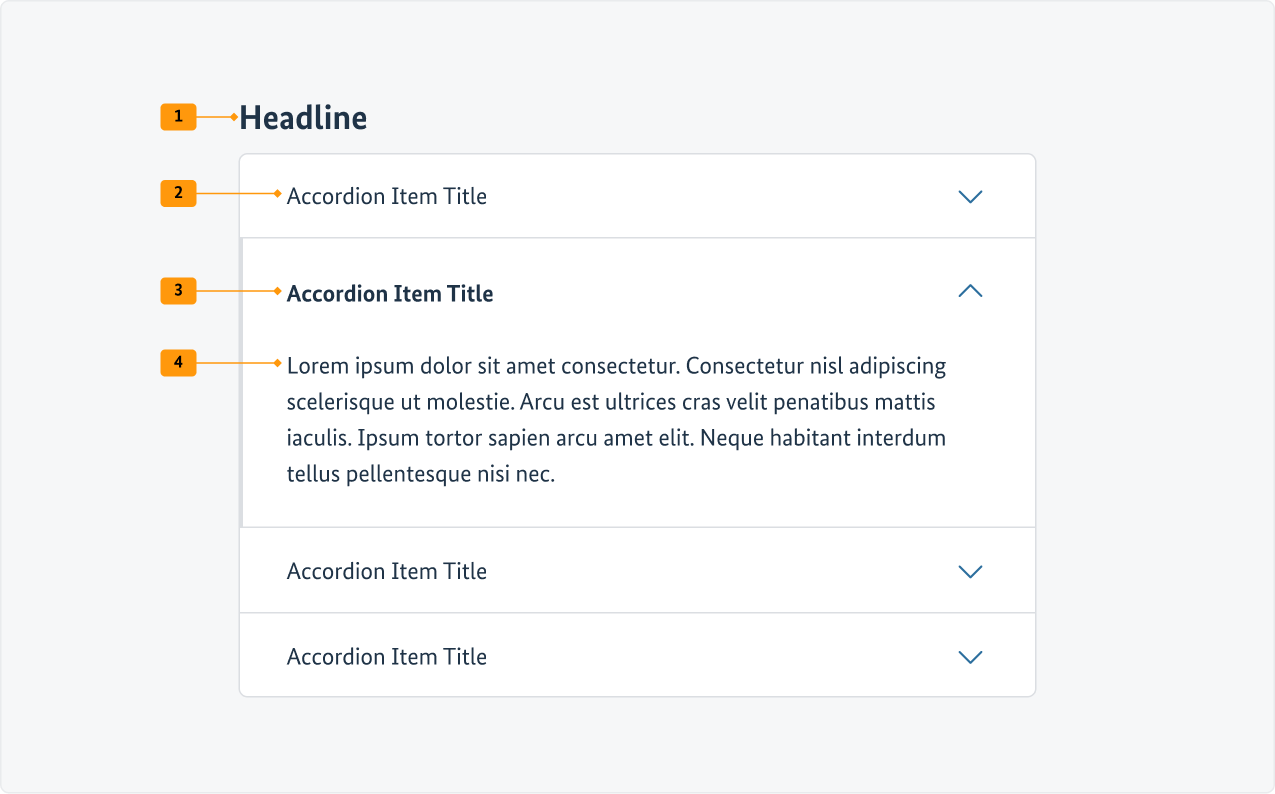Viewport: 1275px width, 794px height.
Task: Click the diamond marker beside the first accordion title
Action: pos(278,193)
